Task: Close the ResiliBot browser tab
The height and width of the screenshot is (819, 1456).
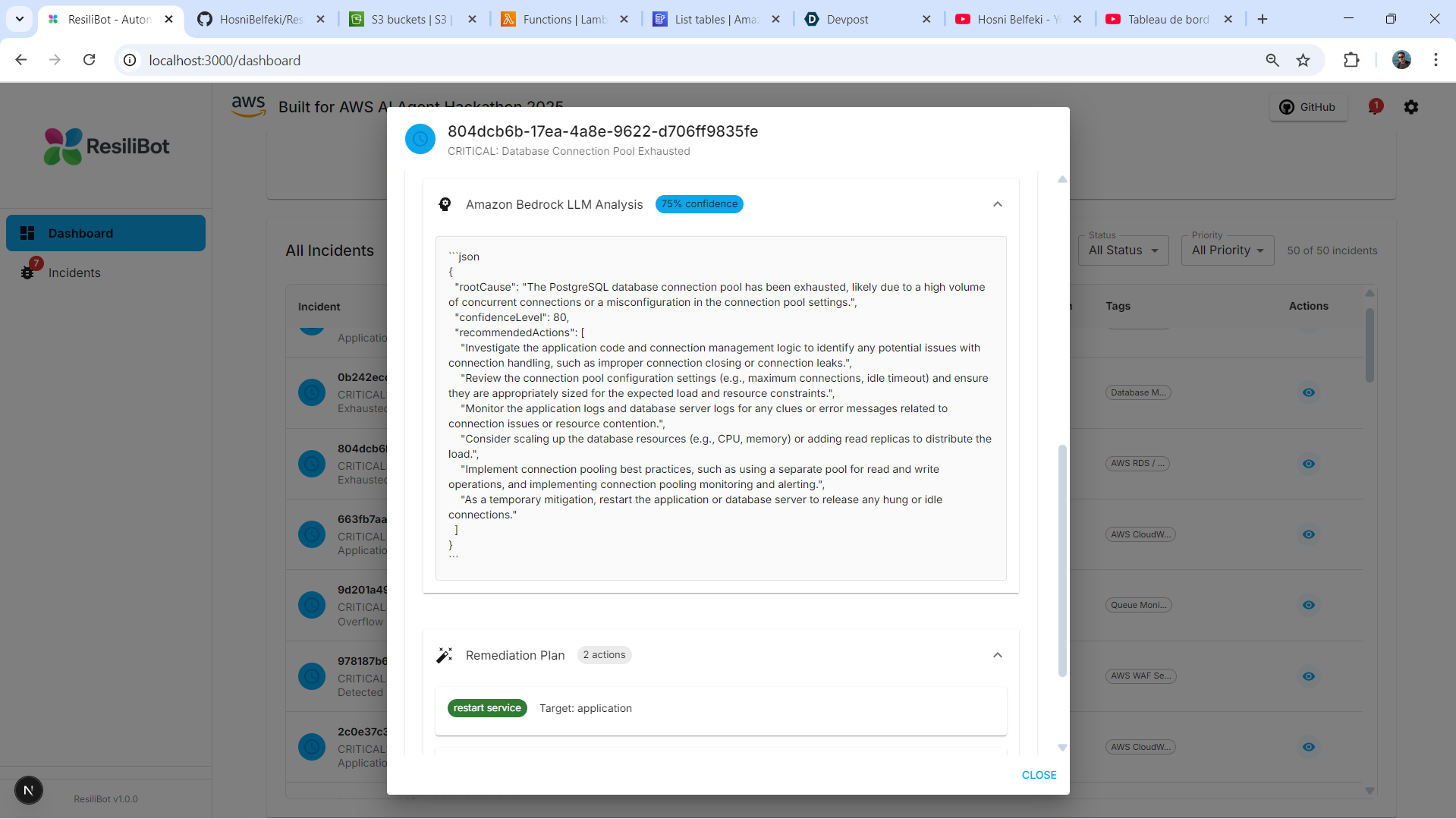Action: [x=168, y=19]
